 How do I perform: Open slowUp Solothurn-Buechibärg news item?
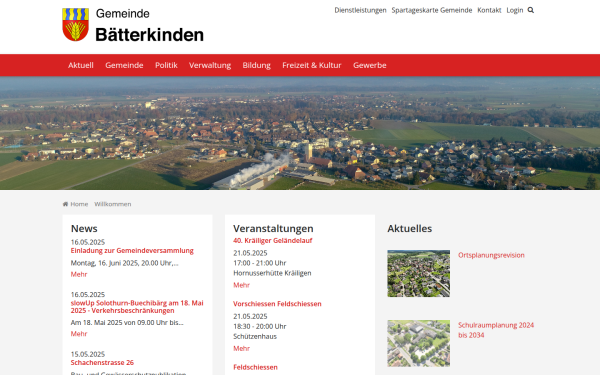tap(137, 307)
